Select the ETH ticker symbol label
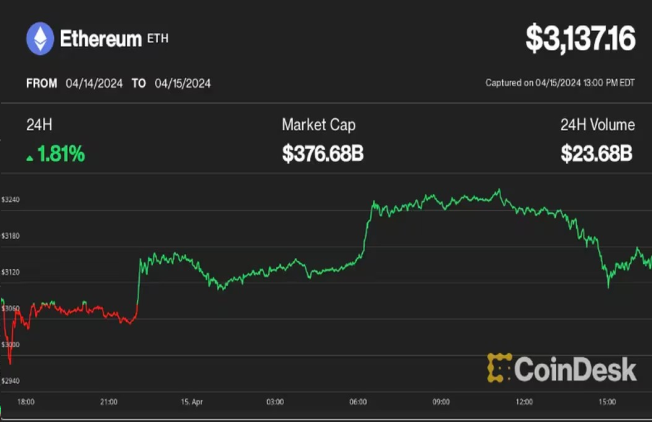652x422 pixels. 158,39
